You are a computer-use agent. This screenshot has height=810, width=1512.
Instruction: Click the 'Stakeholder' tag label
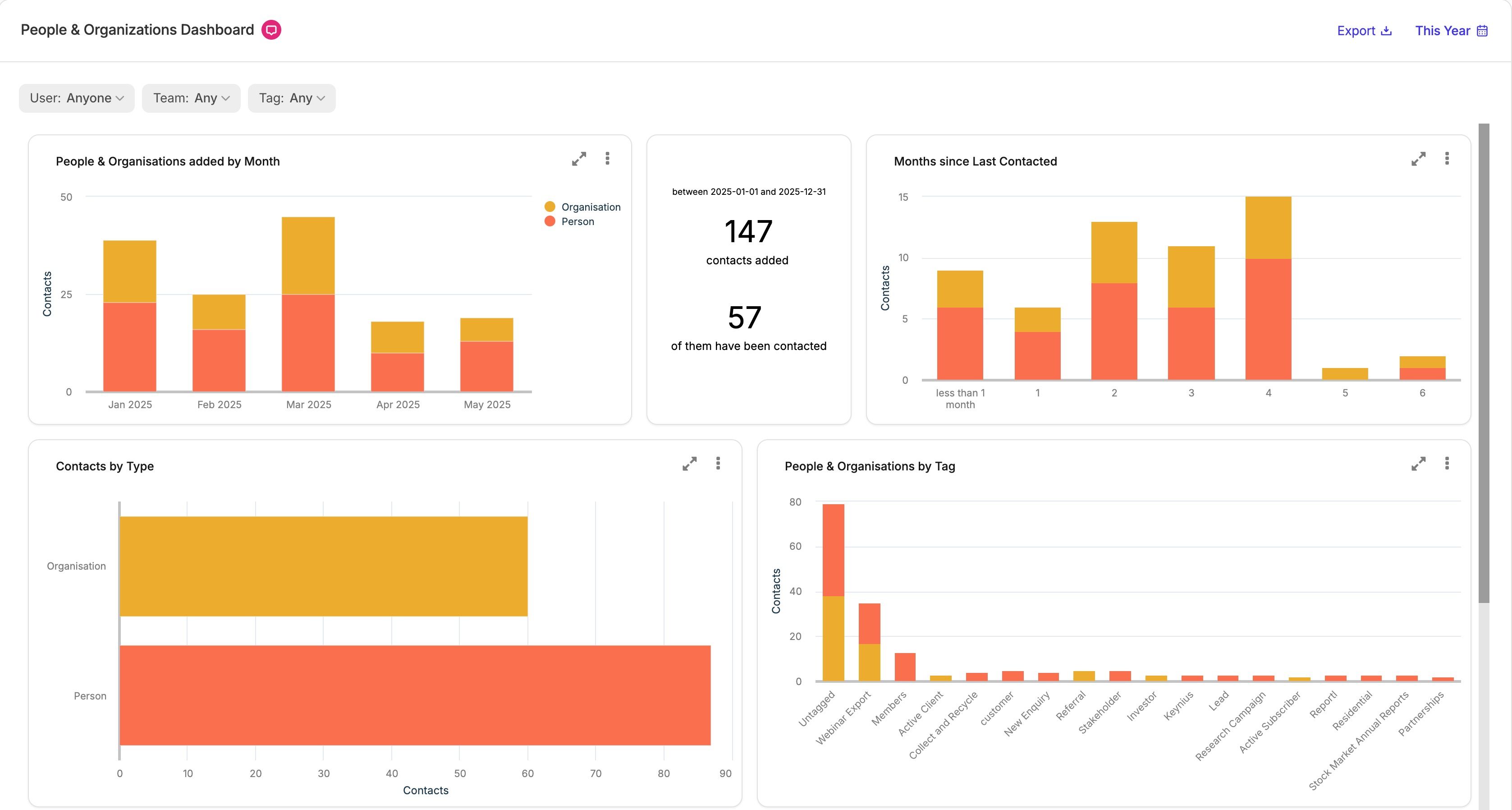tap(1100, 712)
